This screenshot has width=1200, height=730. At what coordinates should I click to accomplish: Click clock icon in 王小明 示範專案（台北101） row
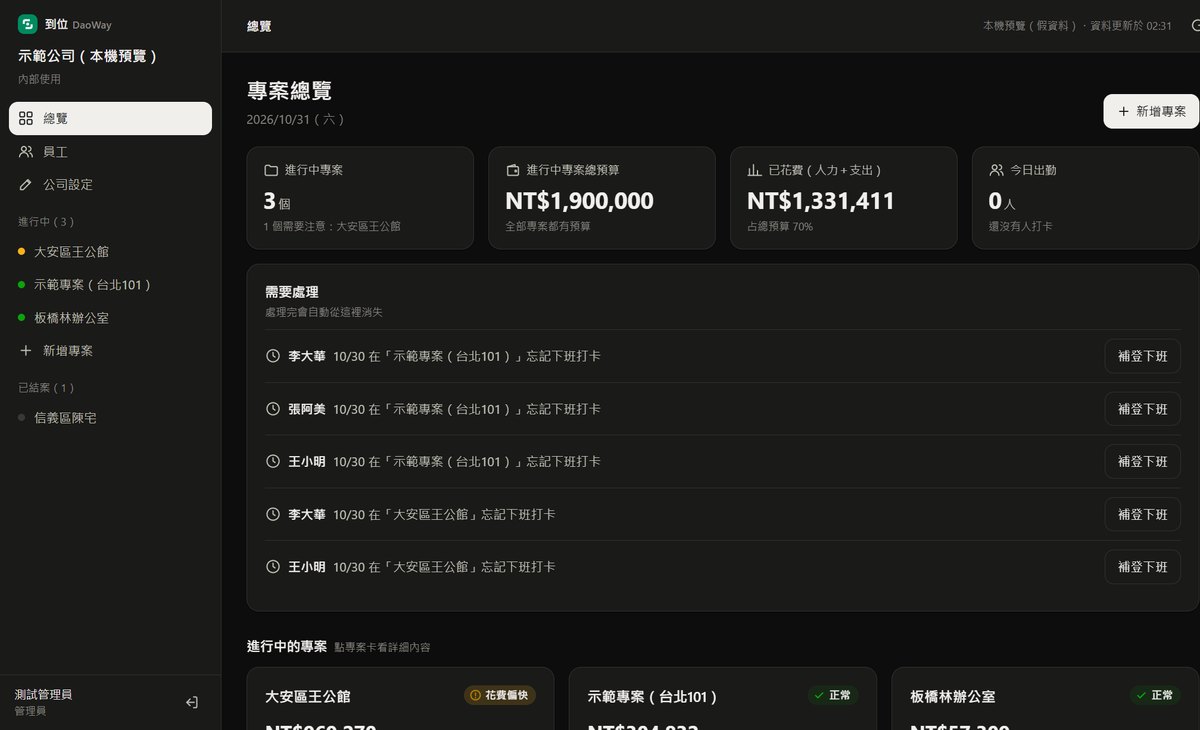(273, 461)
